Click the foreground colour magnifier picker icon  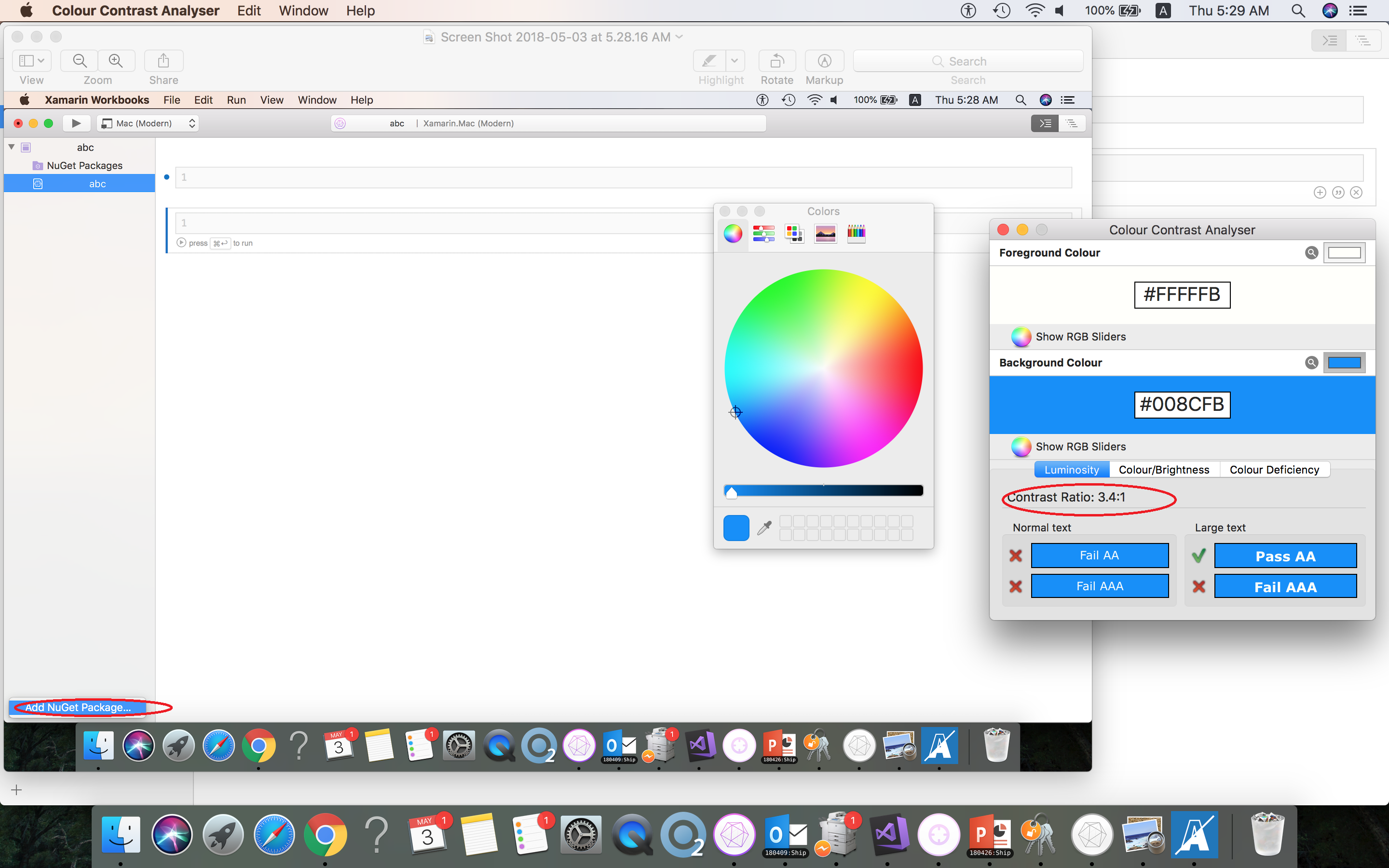tap(1311, 253)
